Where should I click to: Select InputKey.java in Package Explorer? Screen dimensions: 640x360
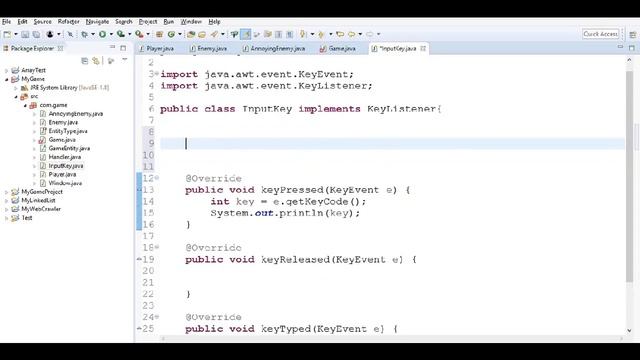click(x=66, y=166)
